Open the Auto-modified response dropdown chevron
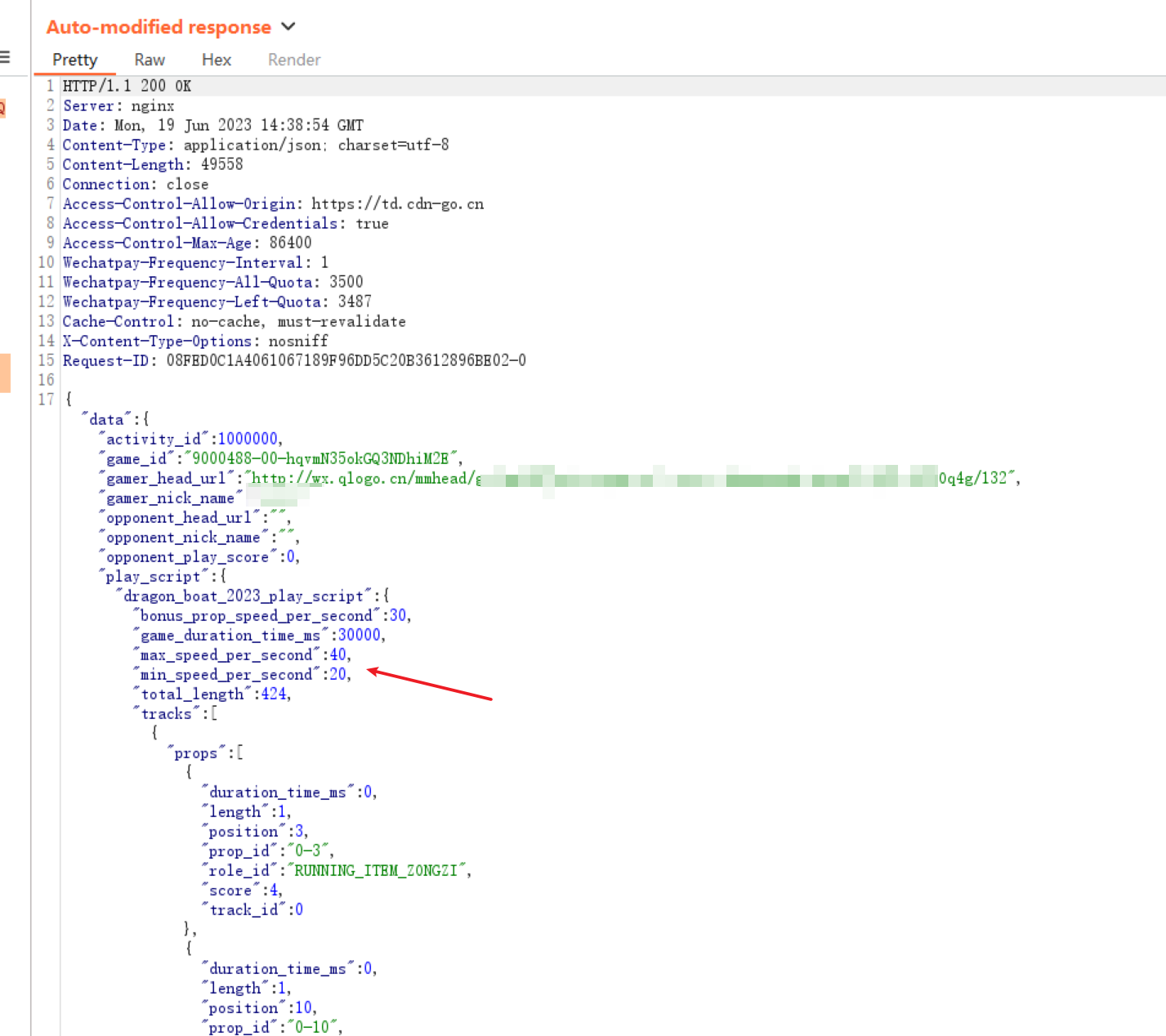Viewport: 1166px width, 1036px height. (x=288, y=26)
